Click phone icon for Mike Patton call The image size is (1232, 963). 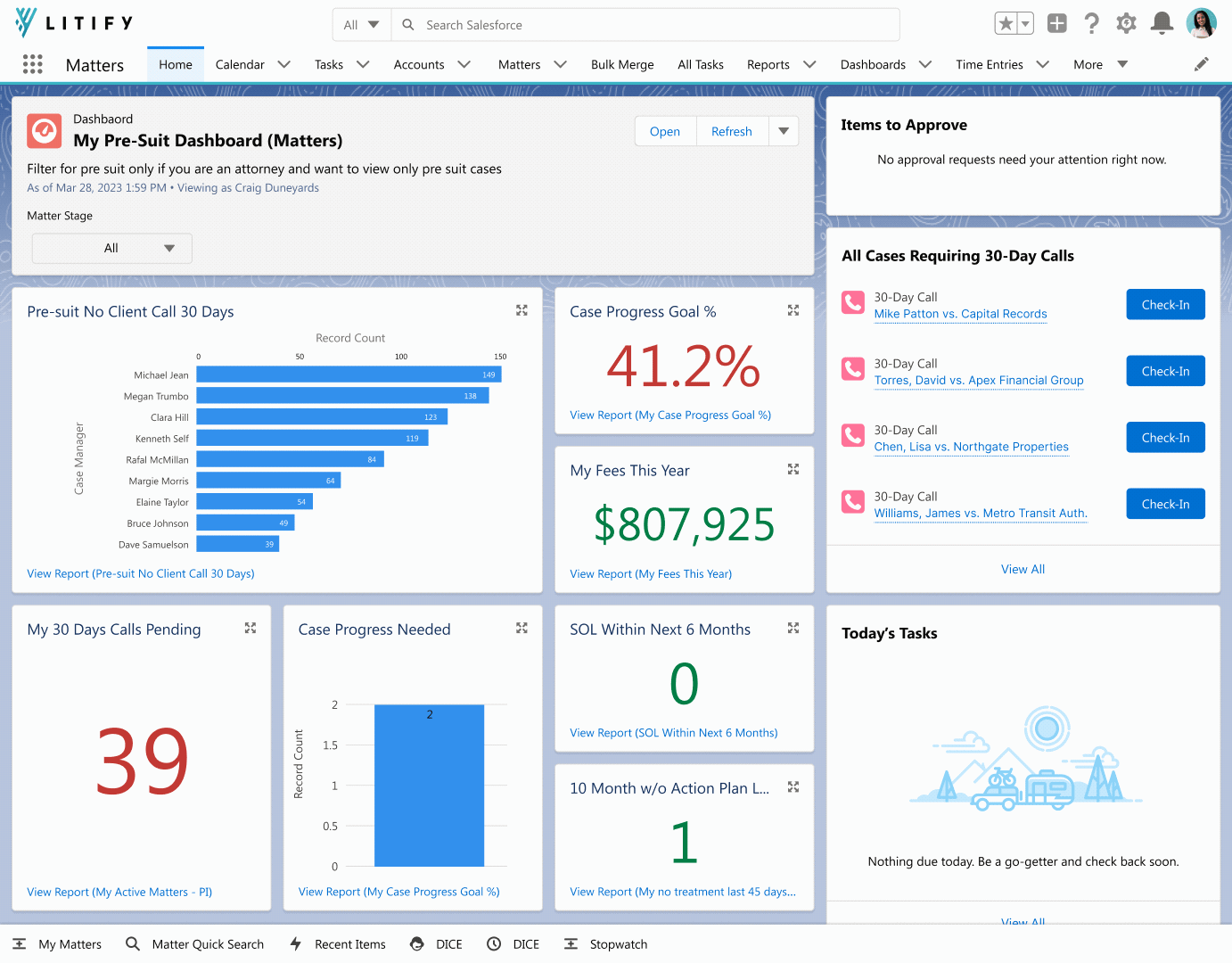853,303
